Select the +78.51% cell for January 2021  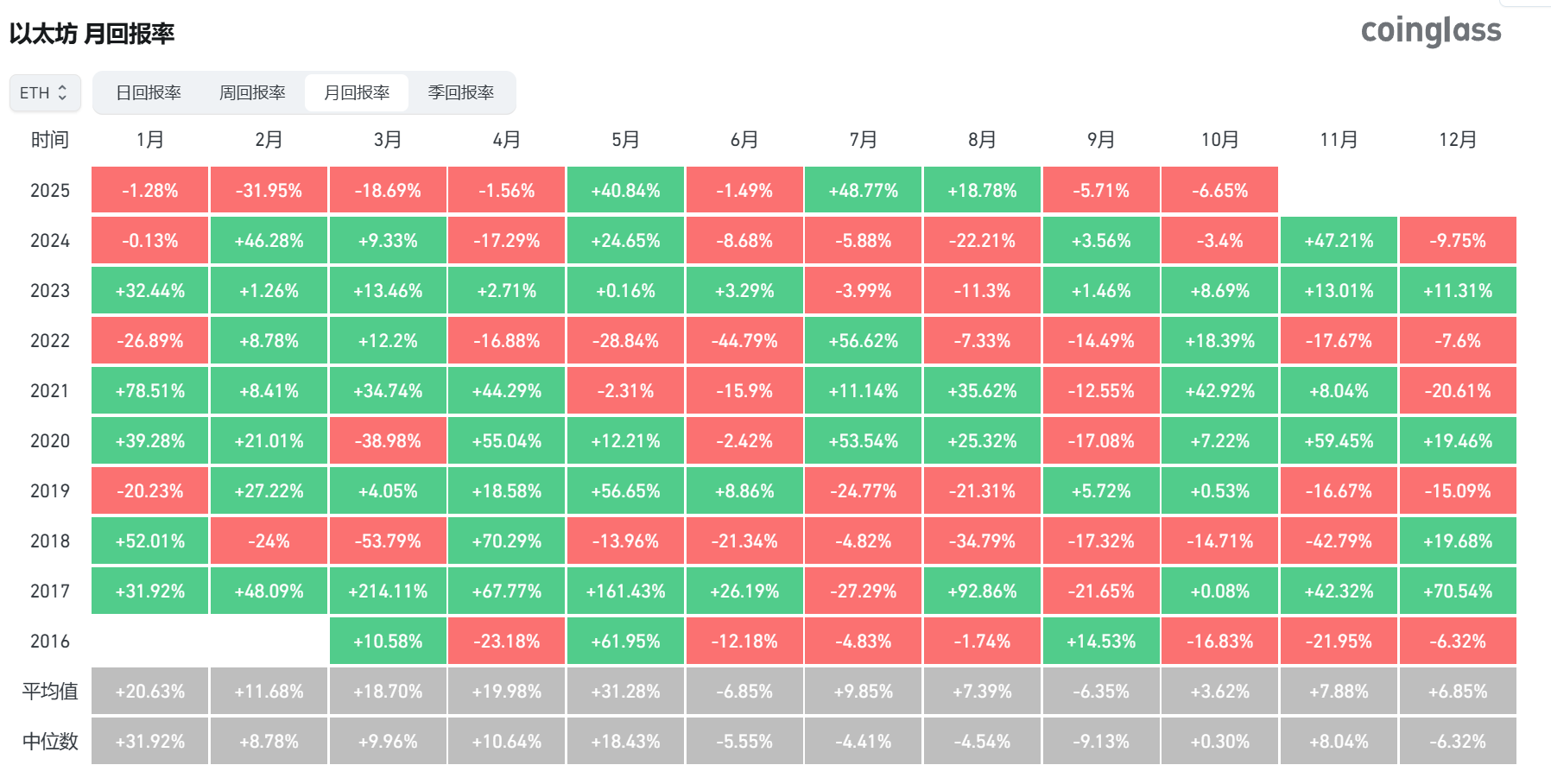(150, 390)
